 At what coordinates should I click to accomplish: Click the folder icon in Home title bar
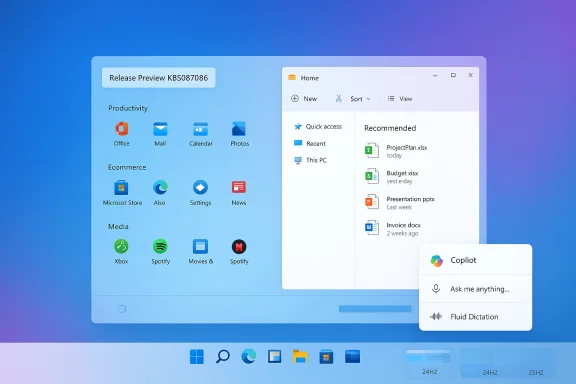292,78
